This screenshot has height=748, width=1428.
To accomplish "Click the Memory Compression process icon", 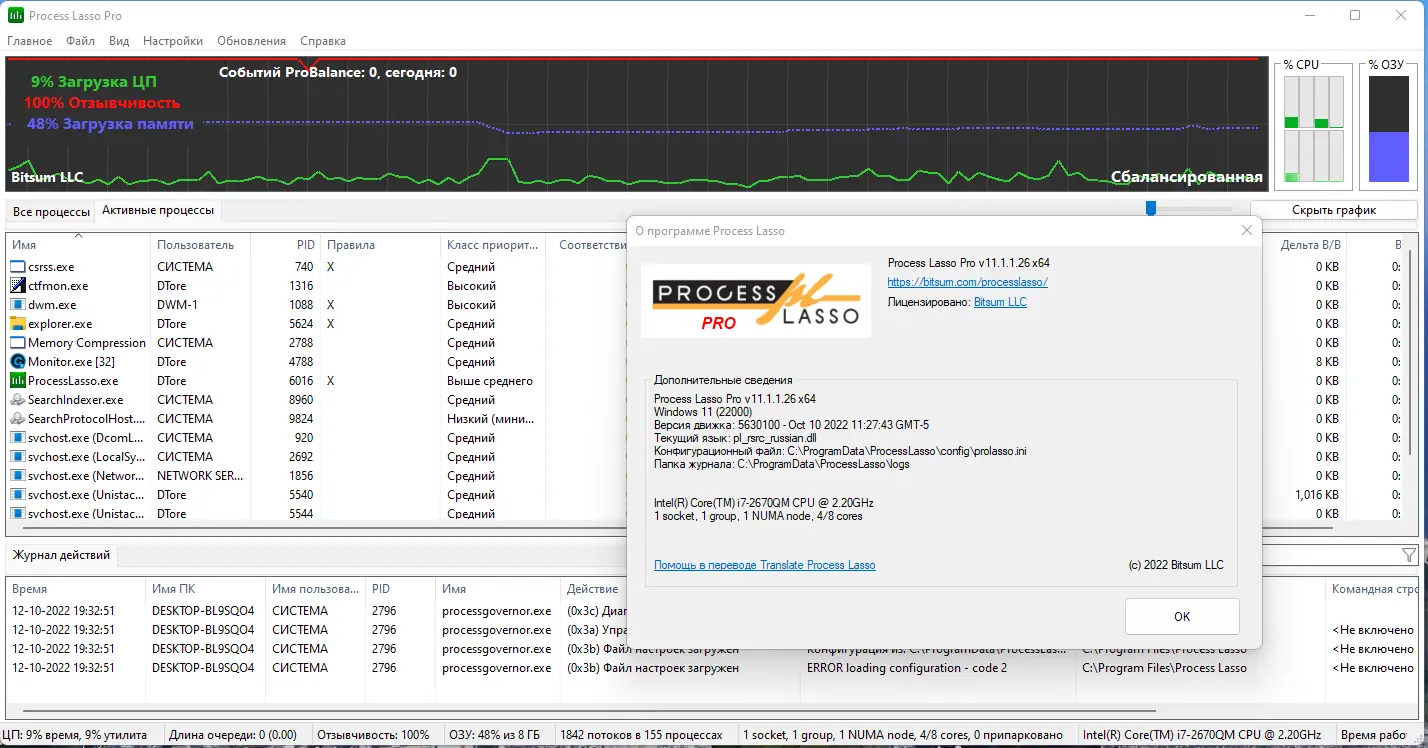I will [18, 343].
